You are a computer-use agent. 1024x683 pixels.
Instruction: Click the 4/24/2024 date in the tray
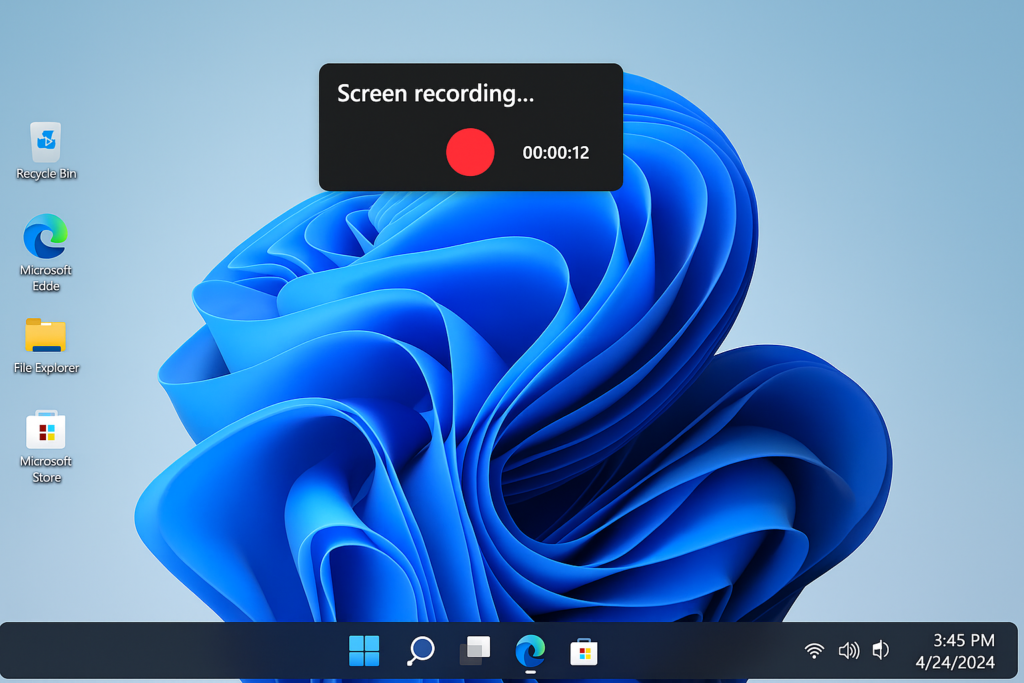pyautogui.click(x=955, y=663)
